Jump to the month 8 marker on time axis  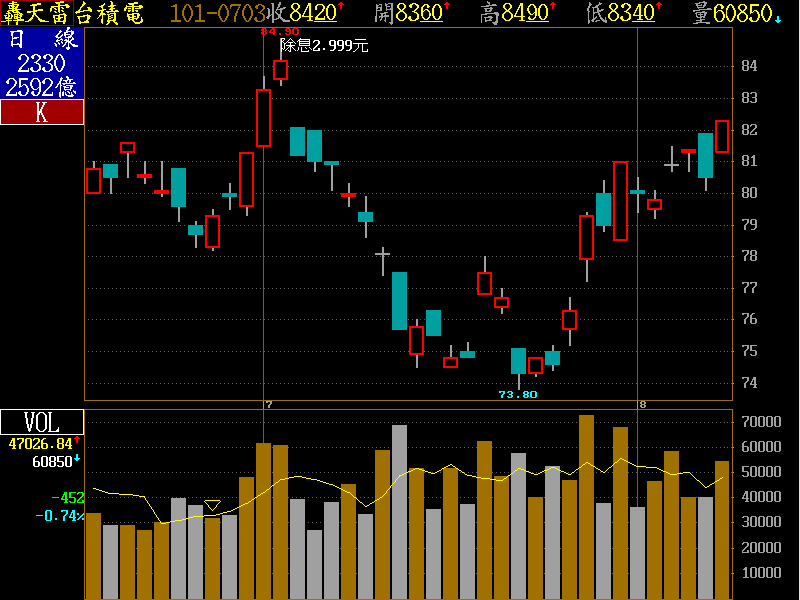coord(643,404)
